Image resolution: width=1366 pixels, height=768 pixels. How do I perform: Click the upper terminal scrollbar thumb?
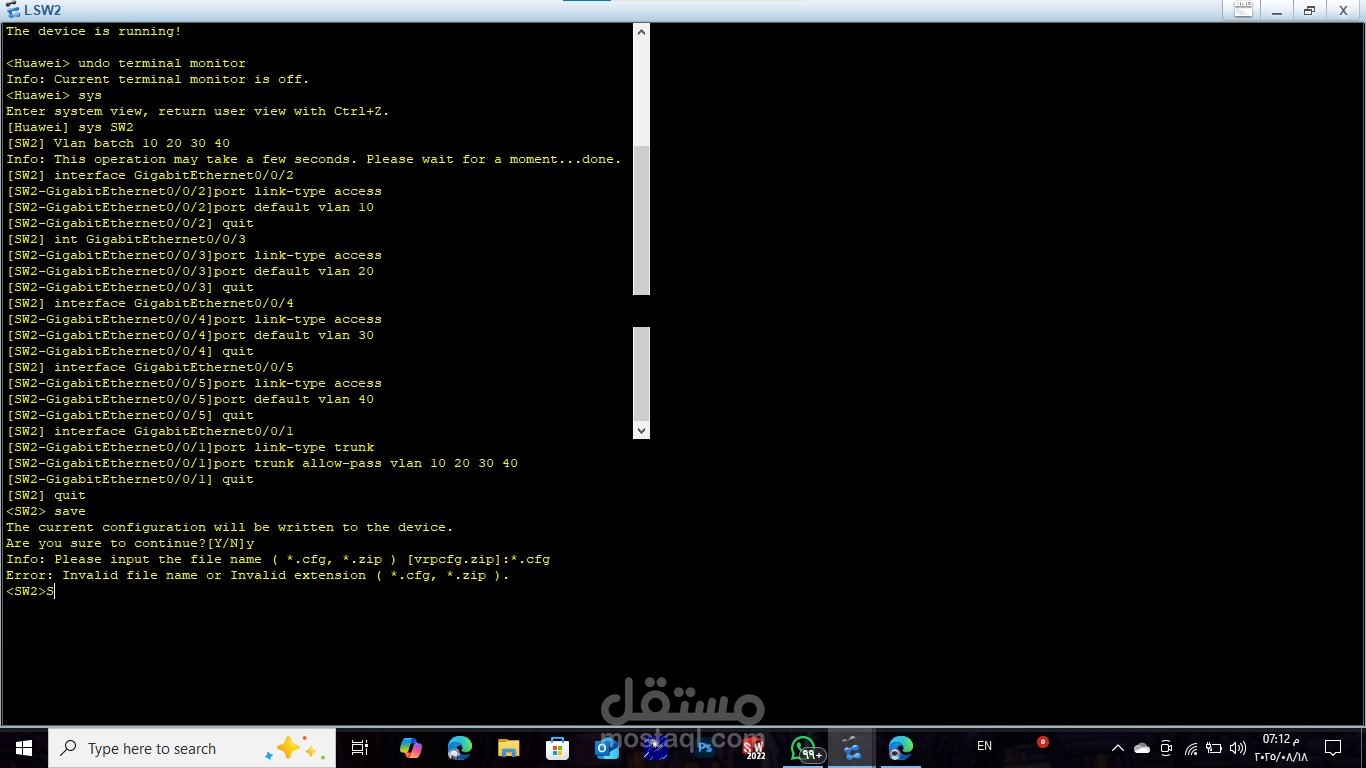click(642, 220)
